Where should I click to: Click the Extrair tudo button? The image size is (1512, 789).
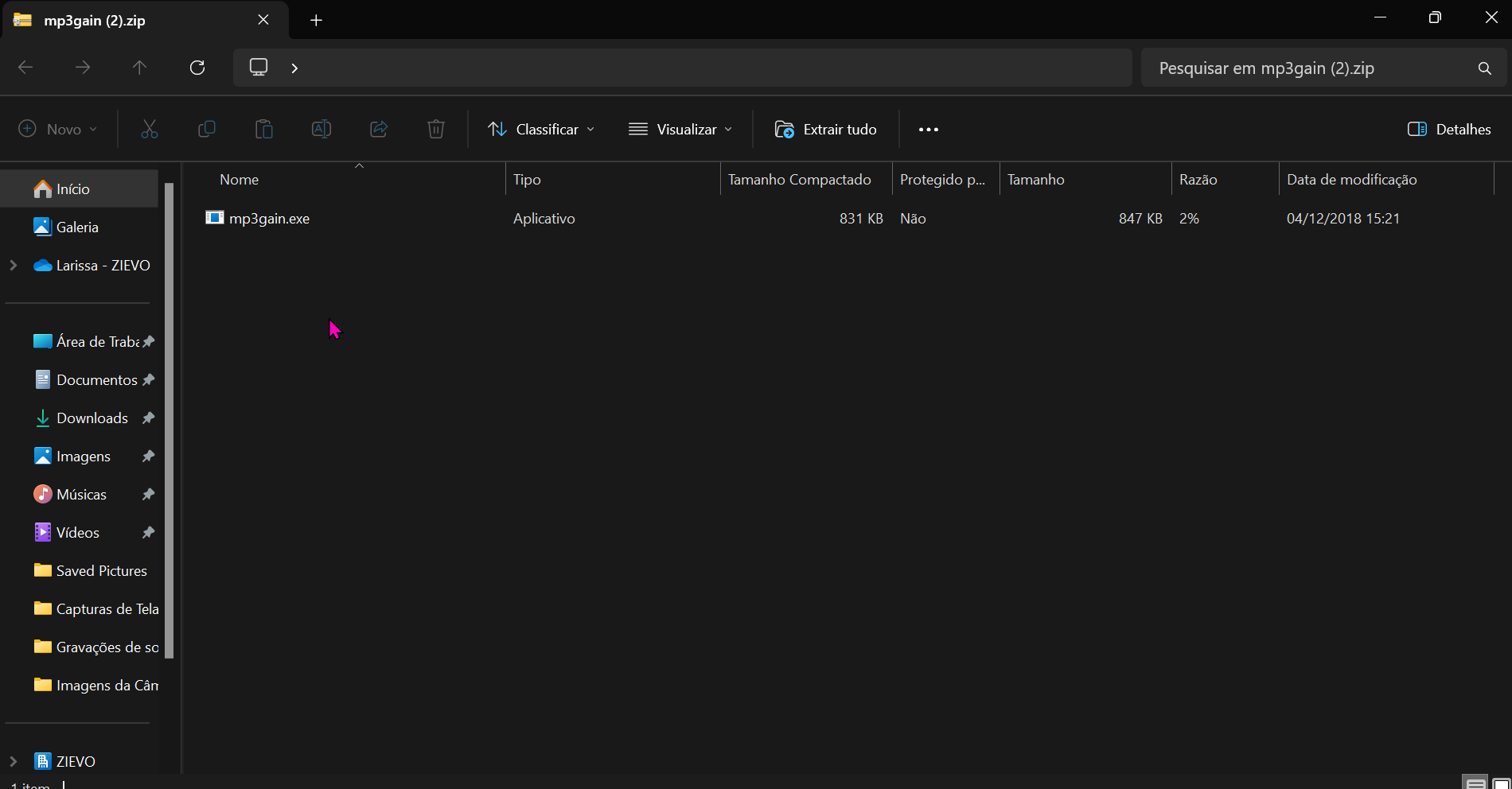coord(826,129)
